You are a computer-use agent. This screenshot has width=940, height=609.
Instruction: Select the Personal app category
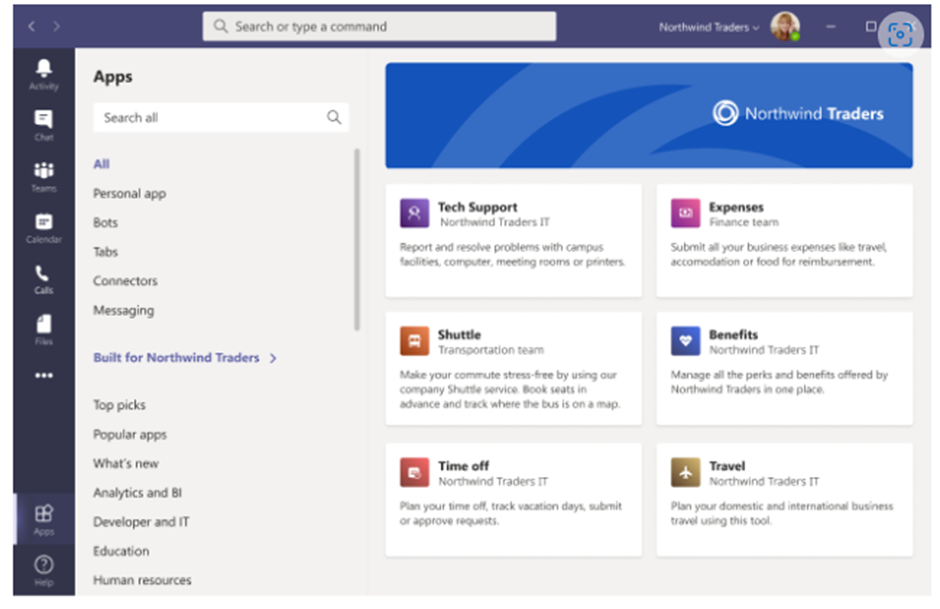[x=129, y=194]
